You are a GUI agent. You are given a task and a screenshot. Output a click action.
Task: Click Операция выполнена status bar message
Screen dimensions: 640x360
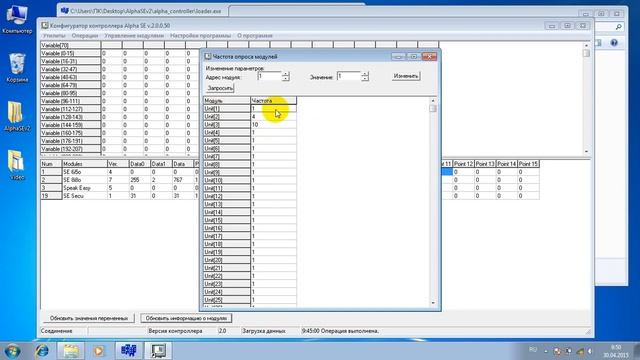click(340, 331)
